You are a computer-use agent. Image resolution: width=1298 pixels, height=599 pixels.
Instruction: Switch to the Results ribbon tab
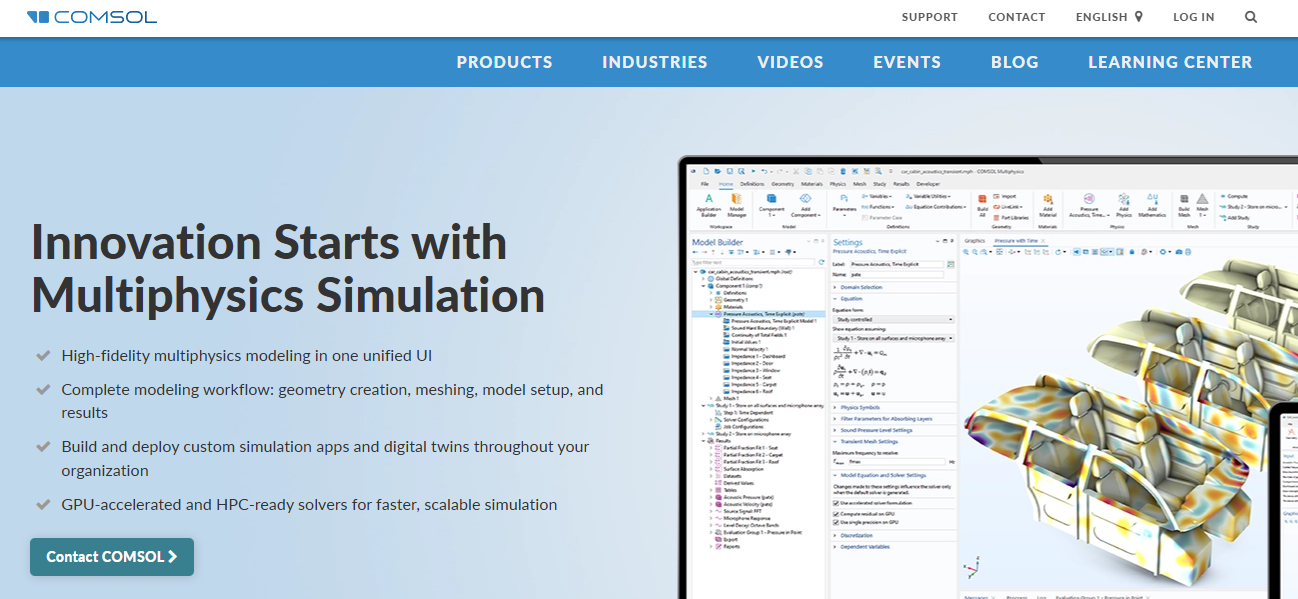pos(901,184)
